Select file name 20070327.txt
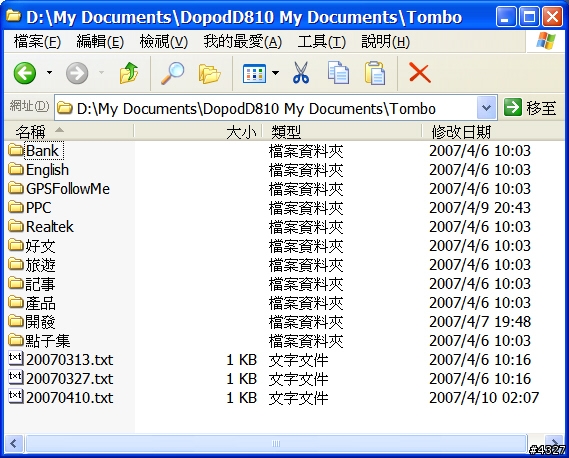The width and height of the screenshot is (569, 458). (70, 379)
